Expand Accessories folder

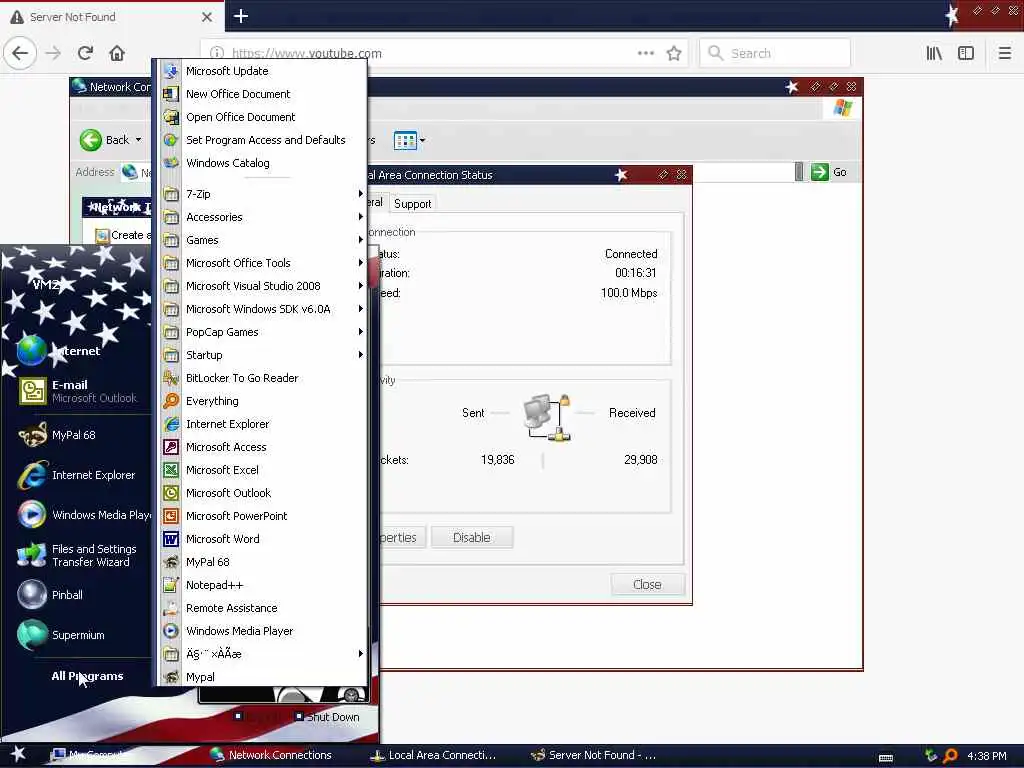point(263,217)
